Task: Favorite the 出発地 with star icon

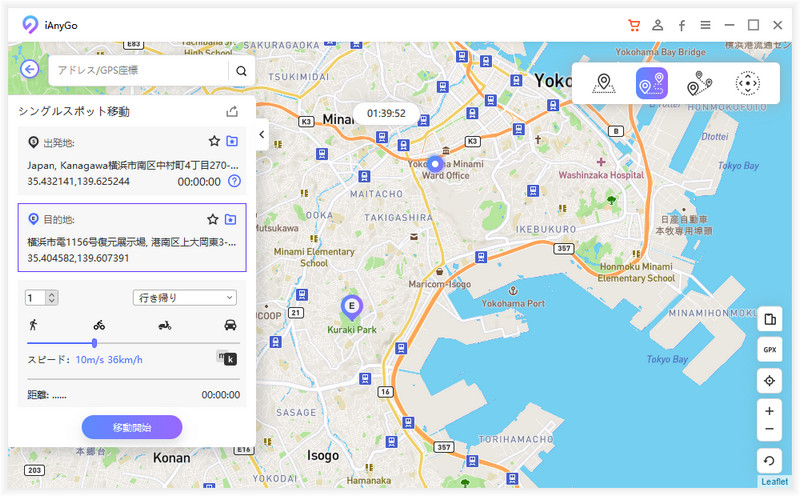Action: 213,141
